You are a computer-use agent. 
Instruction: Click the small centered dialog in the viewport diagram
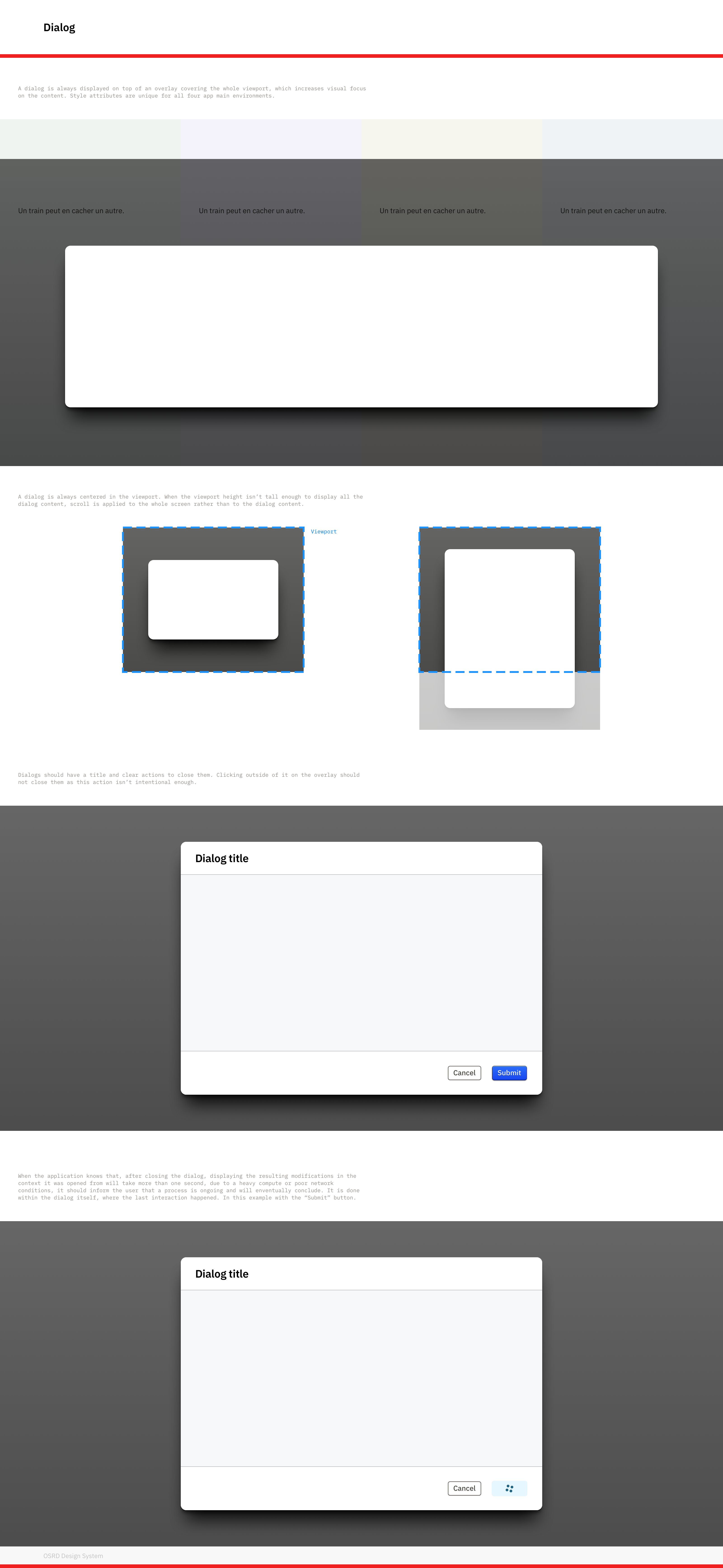pos(213,600)
